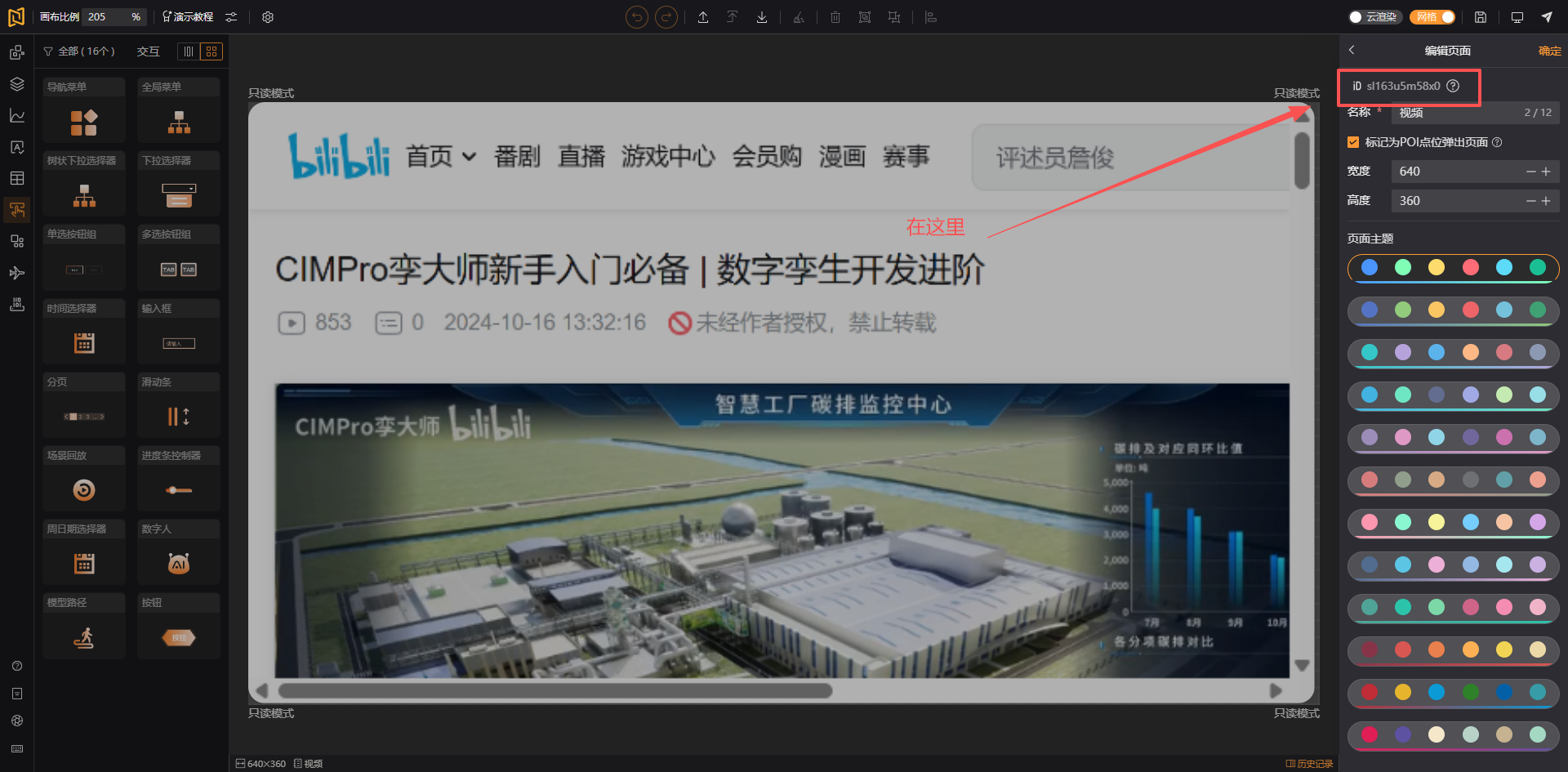
Task: Click the 评述员詹俊 search box in preview
Action: click(1131, 158)
